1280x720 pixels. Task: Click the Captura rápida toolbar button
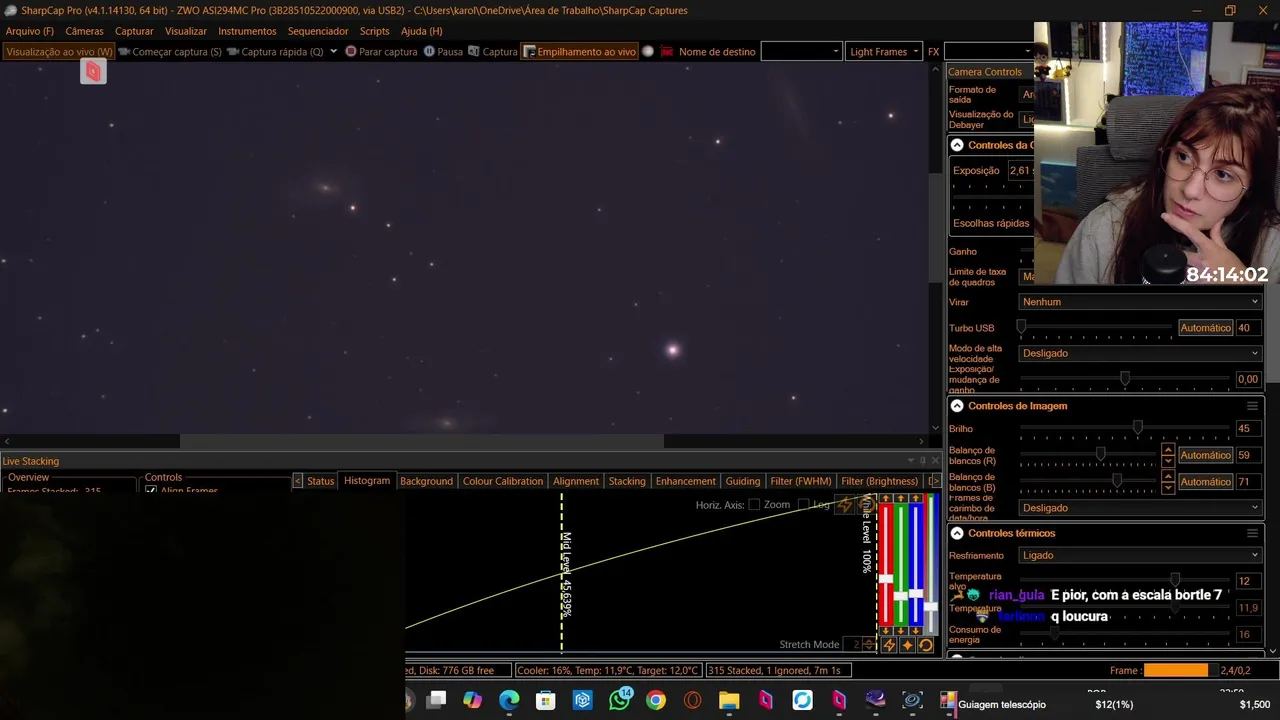pyautogui.click(x=275, y=52)
